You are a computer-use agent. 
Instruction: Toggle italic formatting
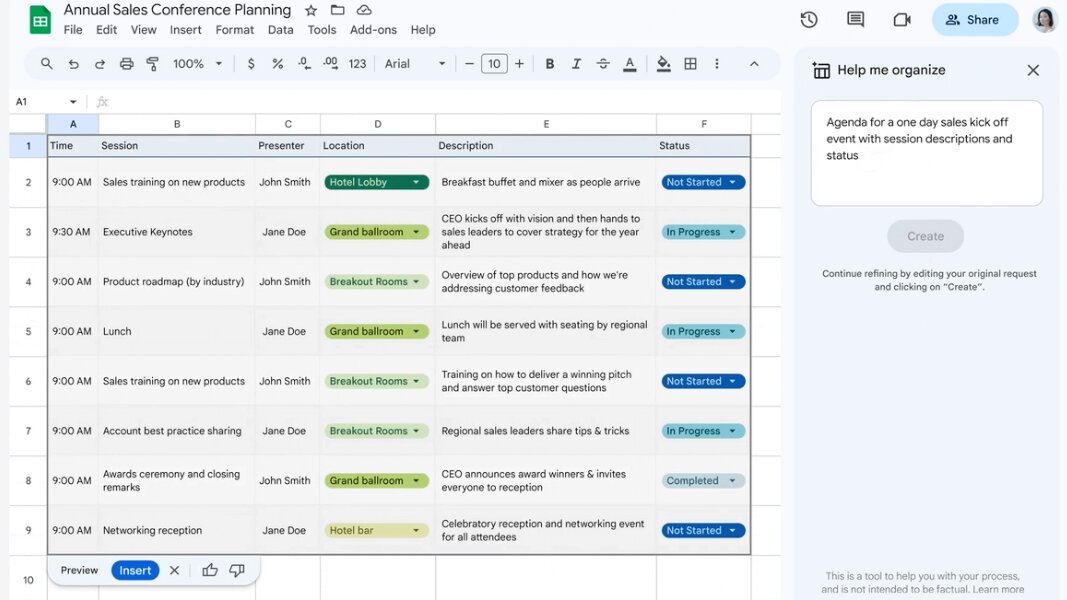(576, 64)
